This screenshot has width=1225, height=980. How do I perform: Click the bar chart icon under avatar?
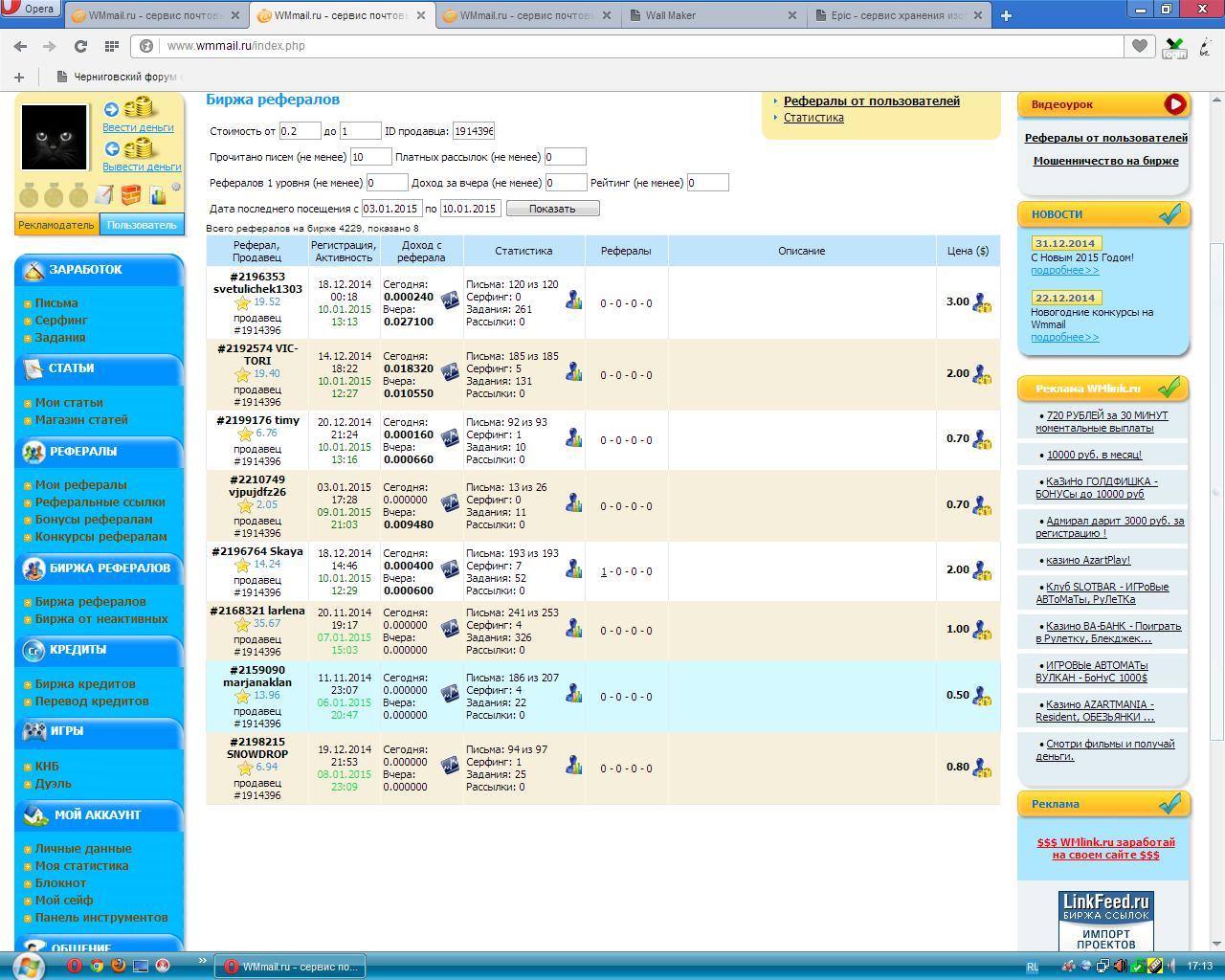(x=158, y=196)
